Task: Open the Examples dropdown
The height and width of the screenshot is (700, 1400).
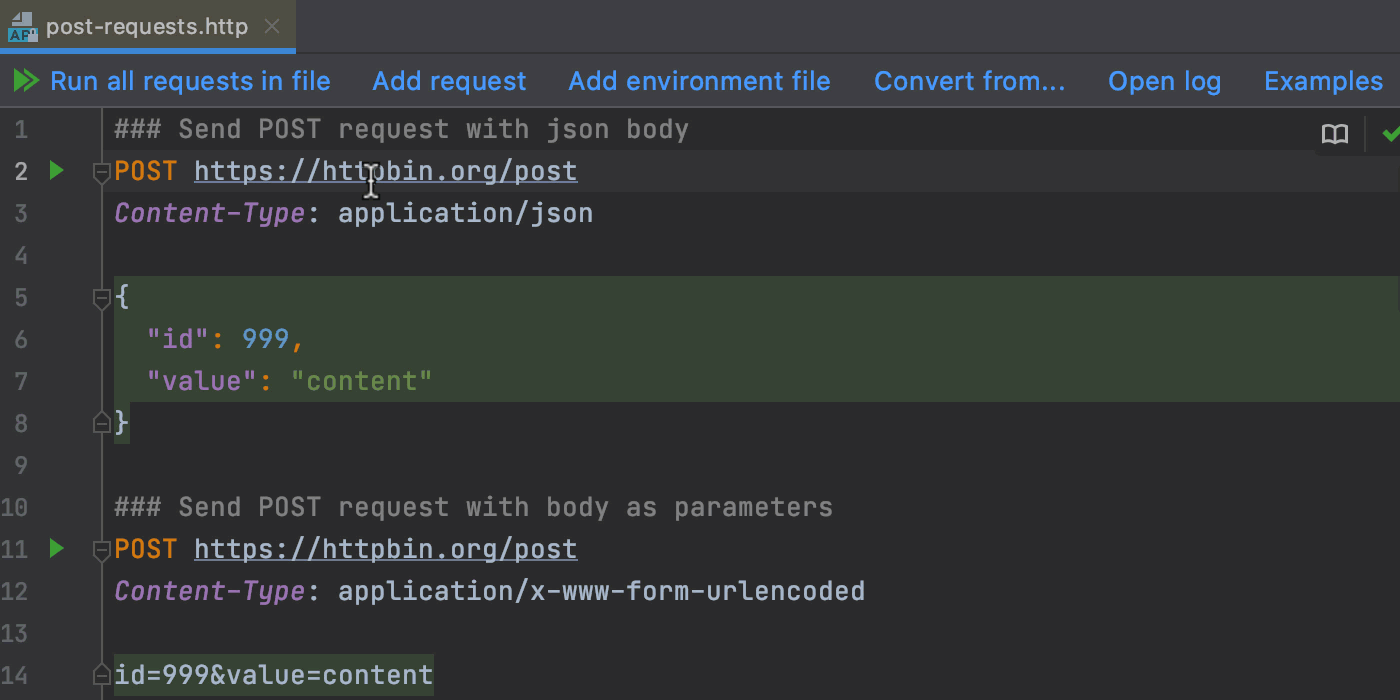Action: point(1323,81)
